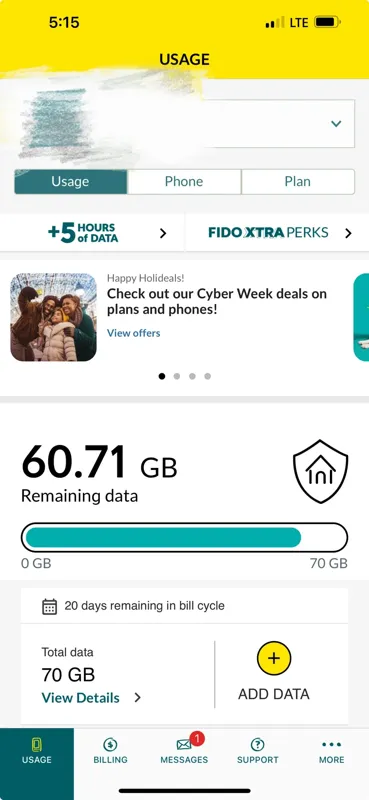Expand the account selector dropdown chevron
This screenshot has height=800, width=369.
point(336,123)
